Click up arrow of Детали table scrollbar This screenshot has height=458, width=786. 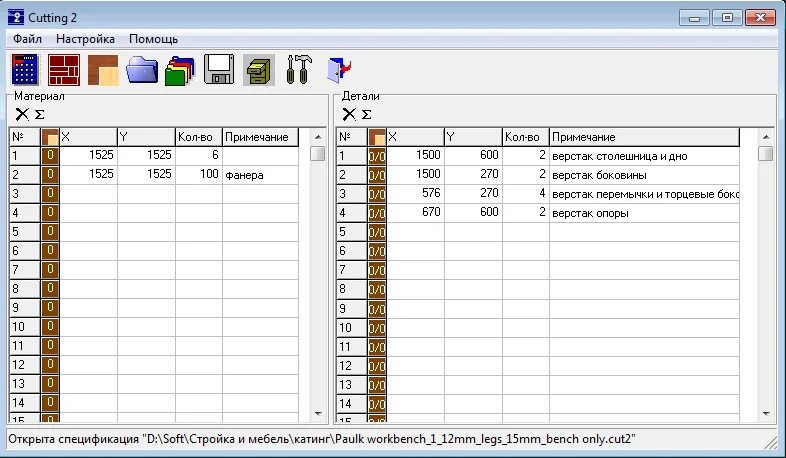tap(765, 137)
